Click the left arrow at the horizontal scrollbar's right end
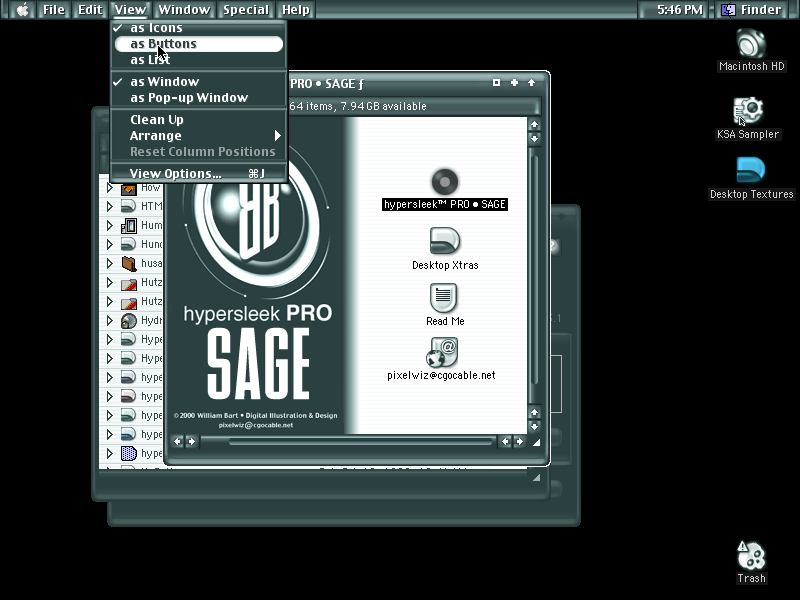Screen dimensions: 800x600 (x=505, y=441)
